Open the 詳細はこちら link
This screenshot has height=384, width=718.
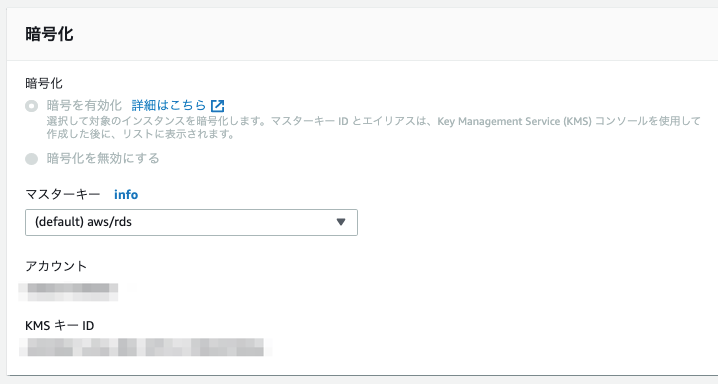pos(169,106)
